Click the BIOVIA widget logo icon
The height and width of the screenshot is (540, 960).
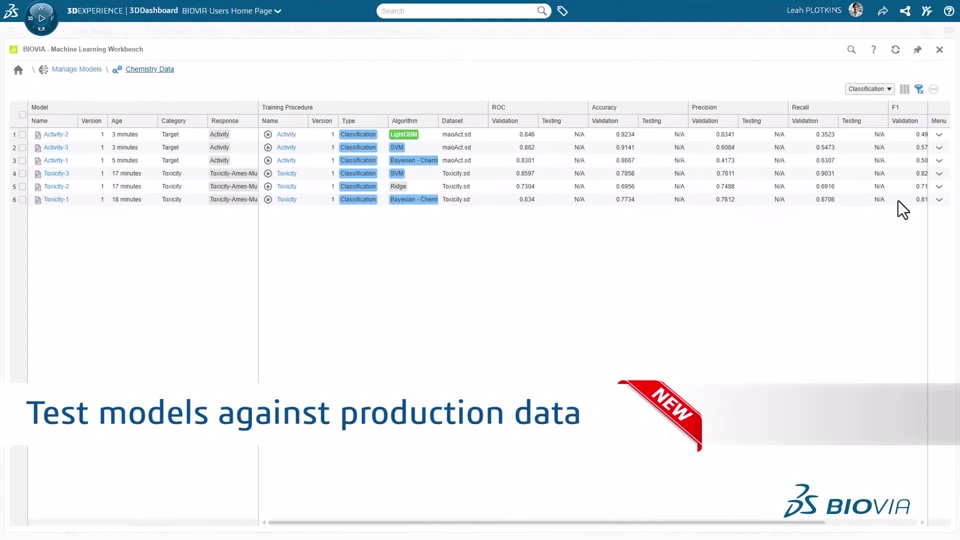(x=13, y=50)
